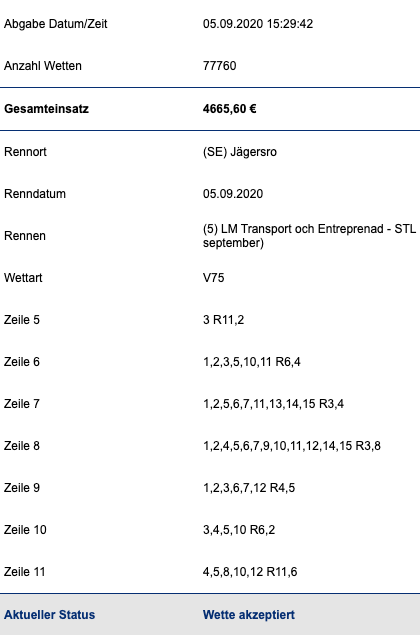
Task: Click the Zeile 5 selection 3 R11,2
Action: (224, 320)
